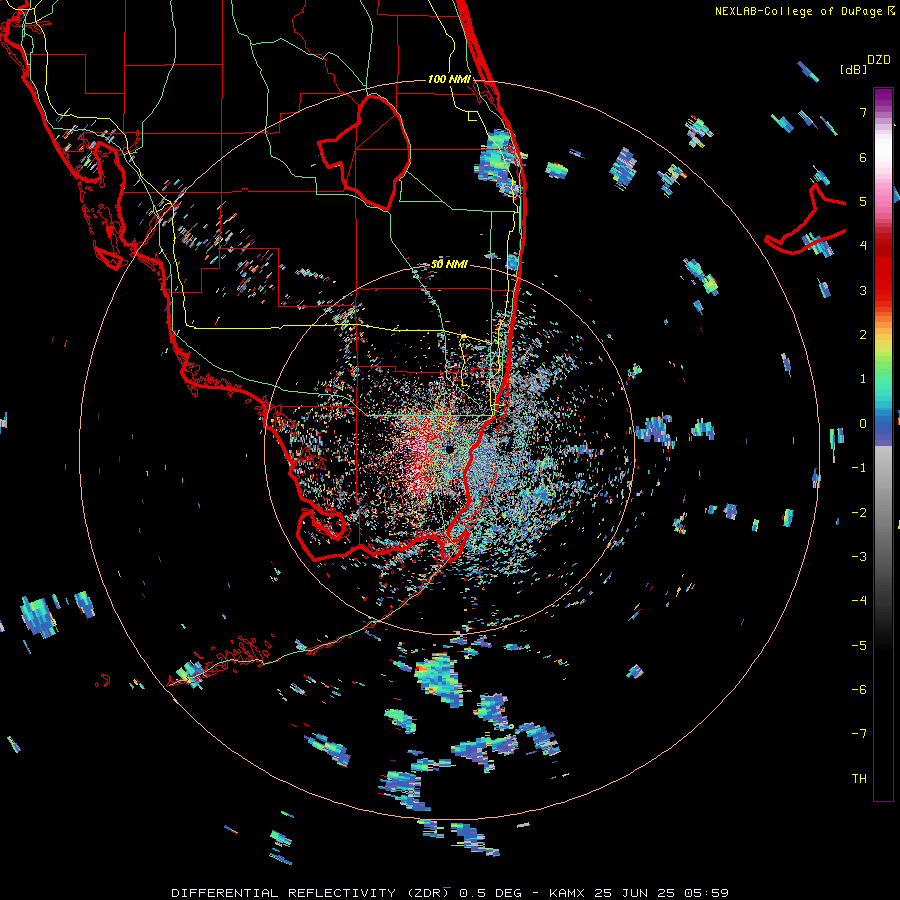Click the -7 value on color scale

click(x=859, y=734)
